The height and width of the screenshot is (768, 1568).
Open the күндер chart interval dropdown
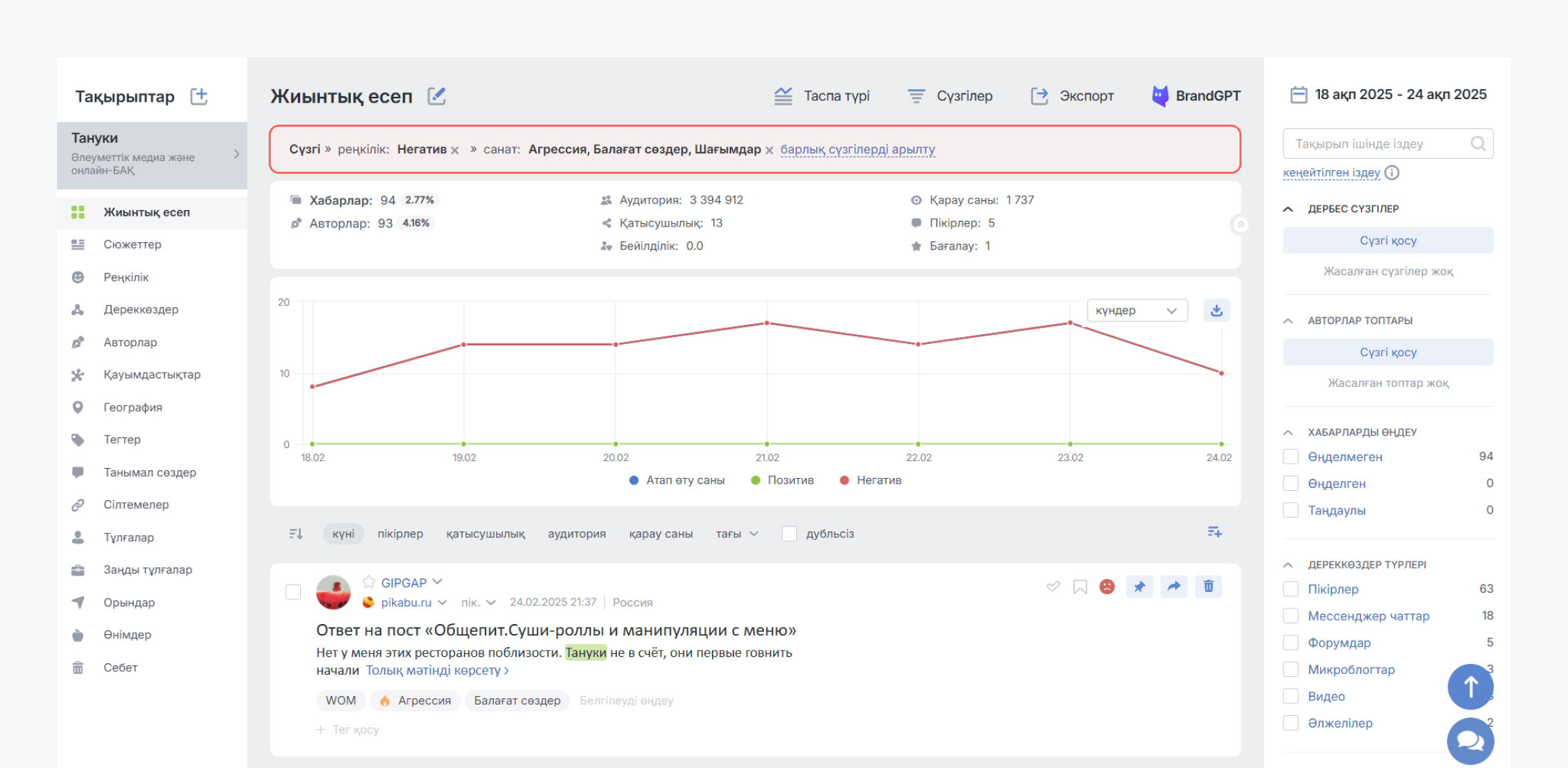click(1137, 311)
